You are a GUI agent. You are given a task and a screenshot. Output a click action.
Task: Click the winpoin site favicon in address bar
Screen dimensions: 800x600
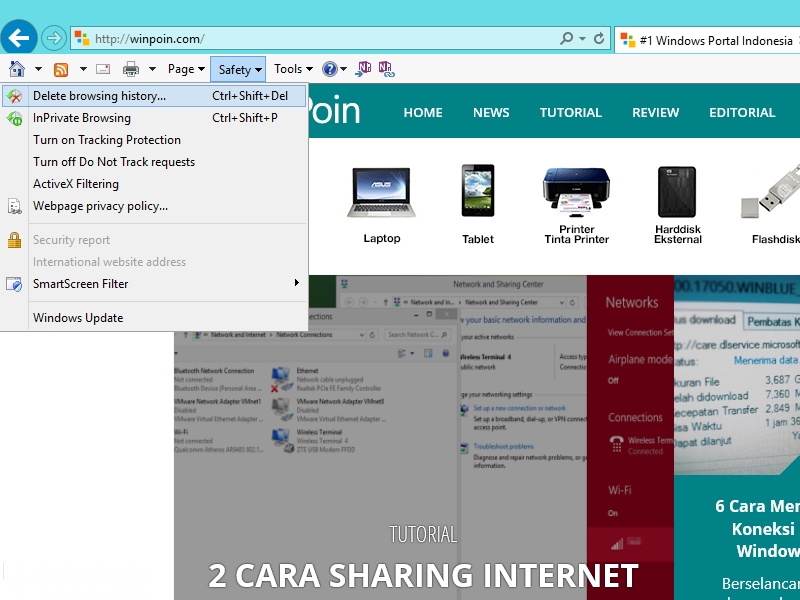pos(82,38)
